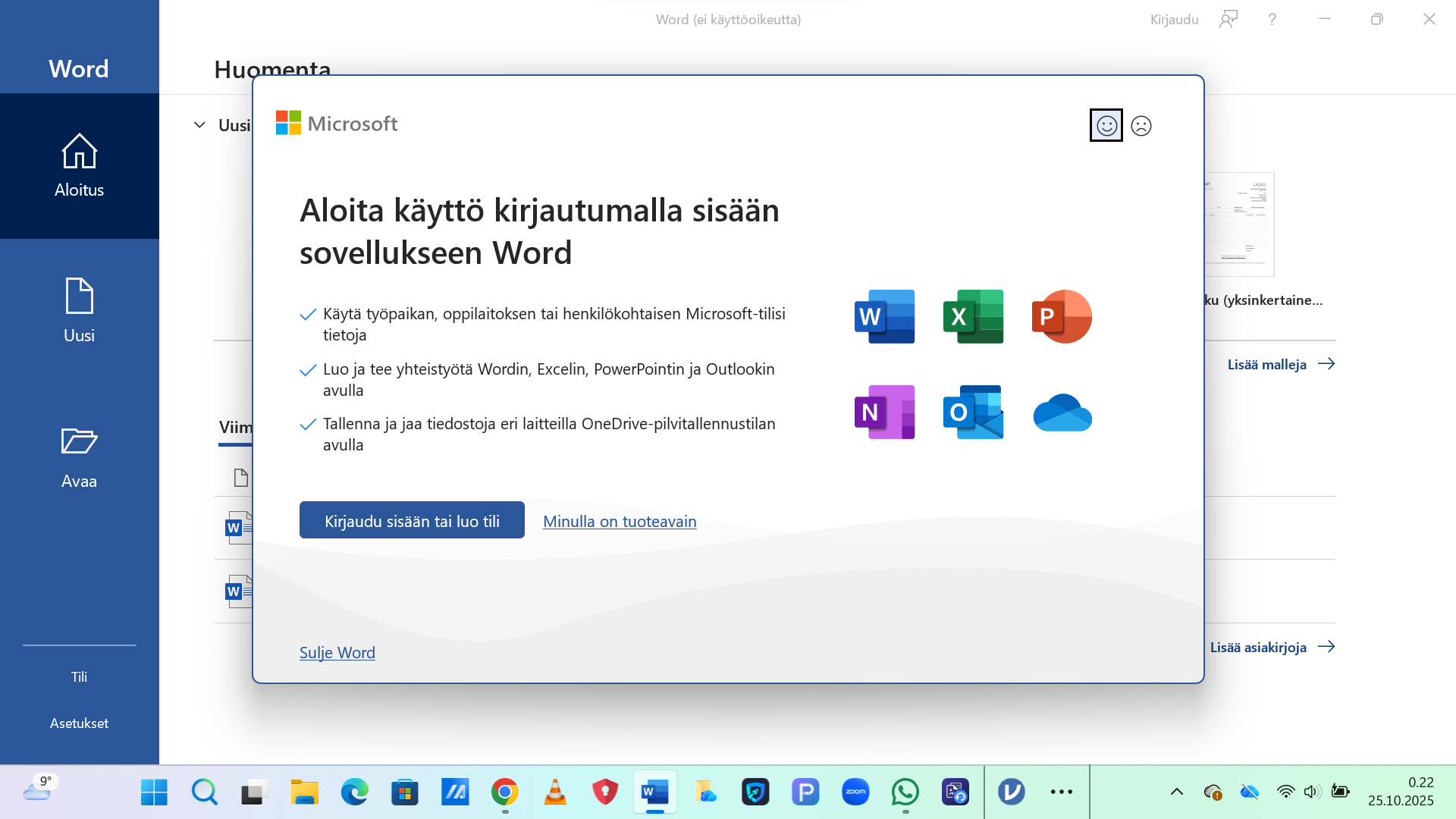
Task: Open taskbar overflow three dots menu
Action: tap(1062, 792)
